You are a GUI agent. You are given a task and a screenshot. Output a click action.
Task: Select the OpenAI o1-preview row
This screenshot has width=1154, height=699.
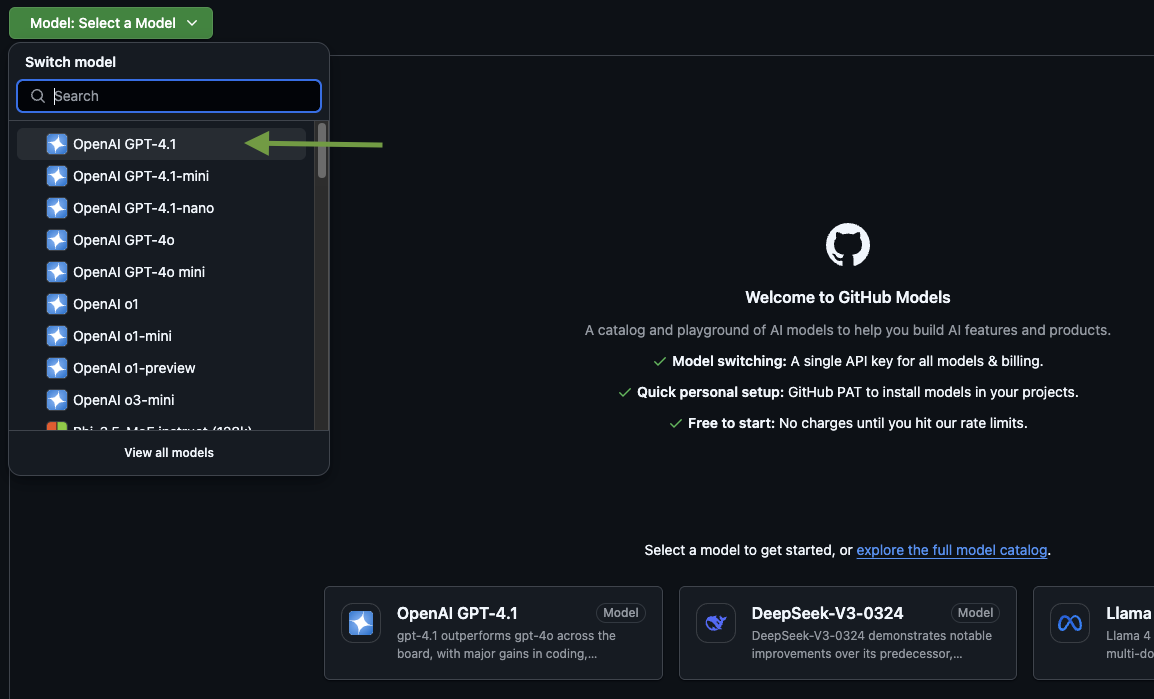(161, 368)
